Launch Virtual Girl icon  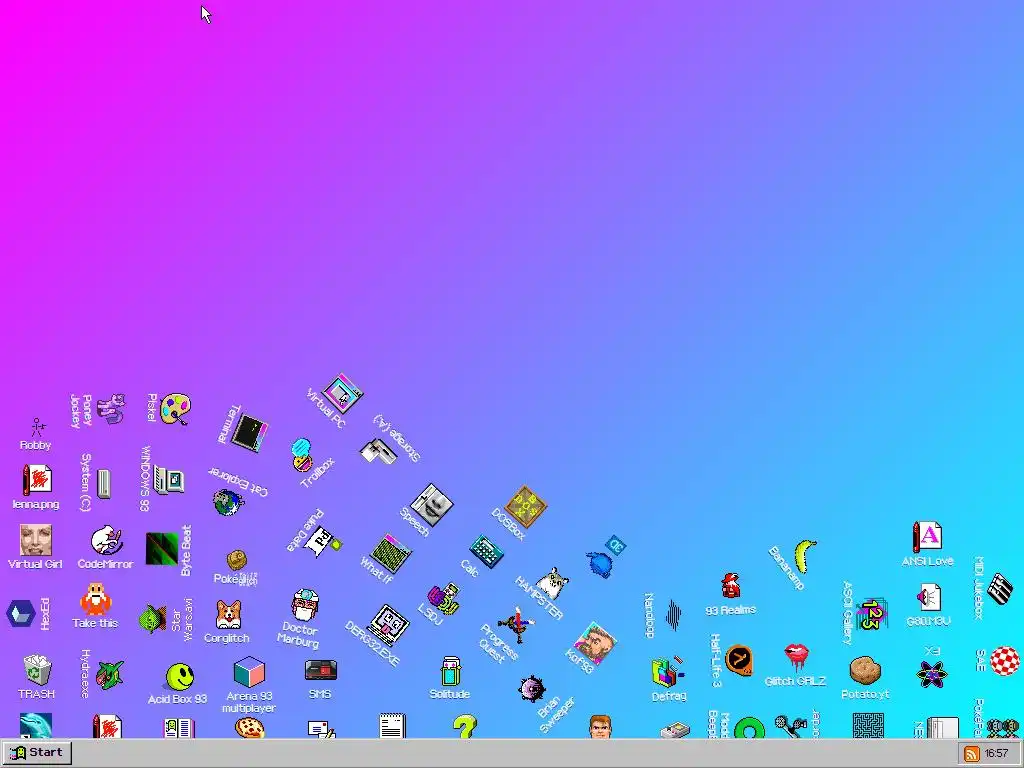coord(35,540)
